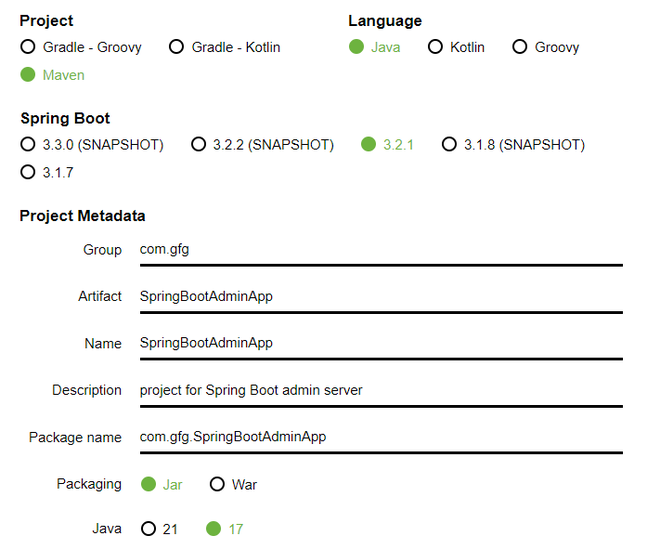
Task: Select Spring Boot version 3.1.7
Action: click(x=28, y=172)
